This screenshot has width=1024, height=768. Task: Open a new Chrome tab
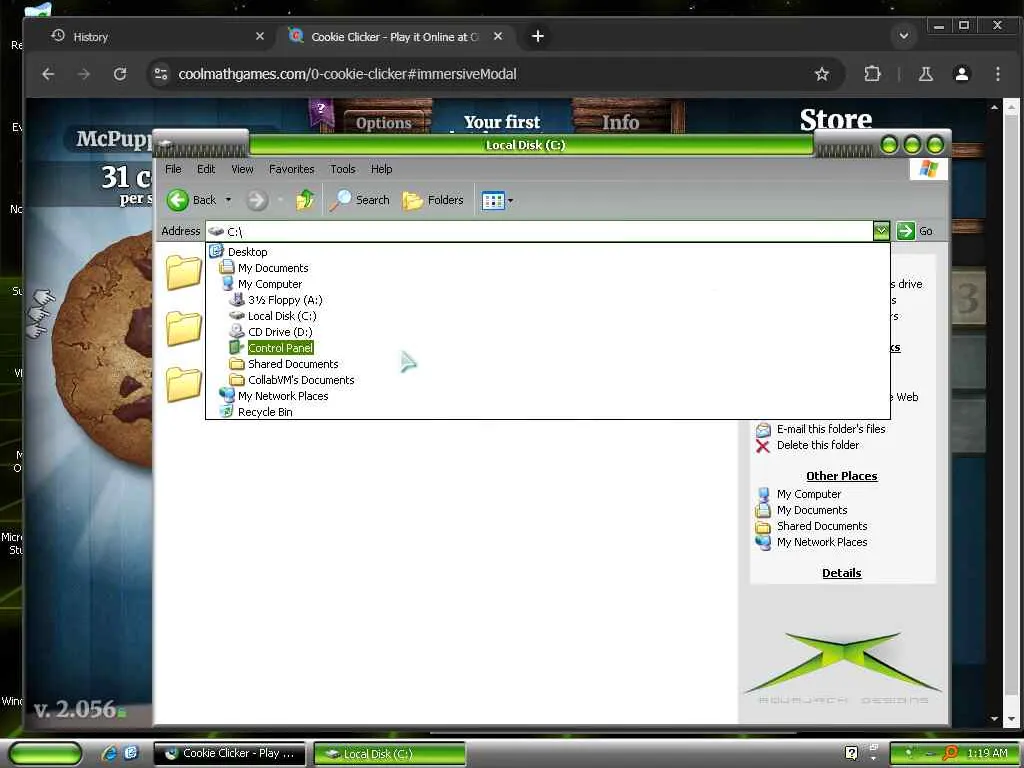click(x=537, y=37)
